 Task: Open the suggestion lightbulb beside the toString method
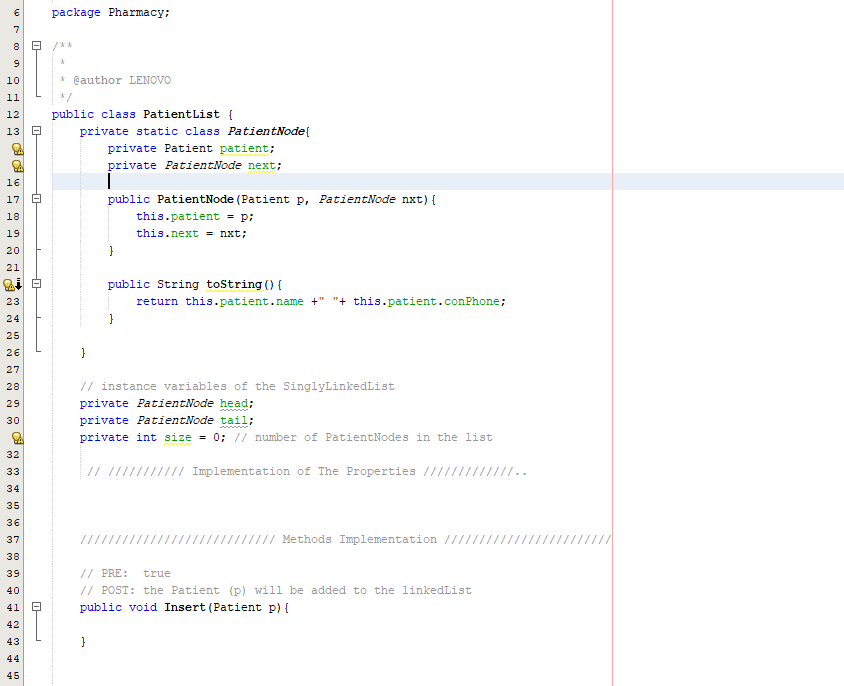point(10,283)
